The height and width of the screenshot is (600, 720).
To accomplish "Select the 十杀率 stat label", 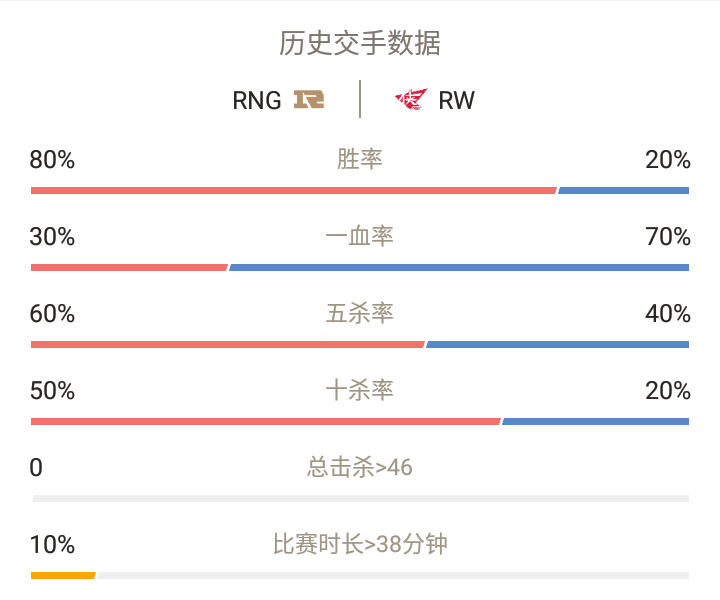I will [360, 391].
